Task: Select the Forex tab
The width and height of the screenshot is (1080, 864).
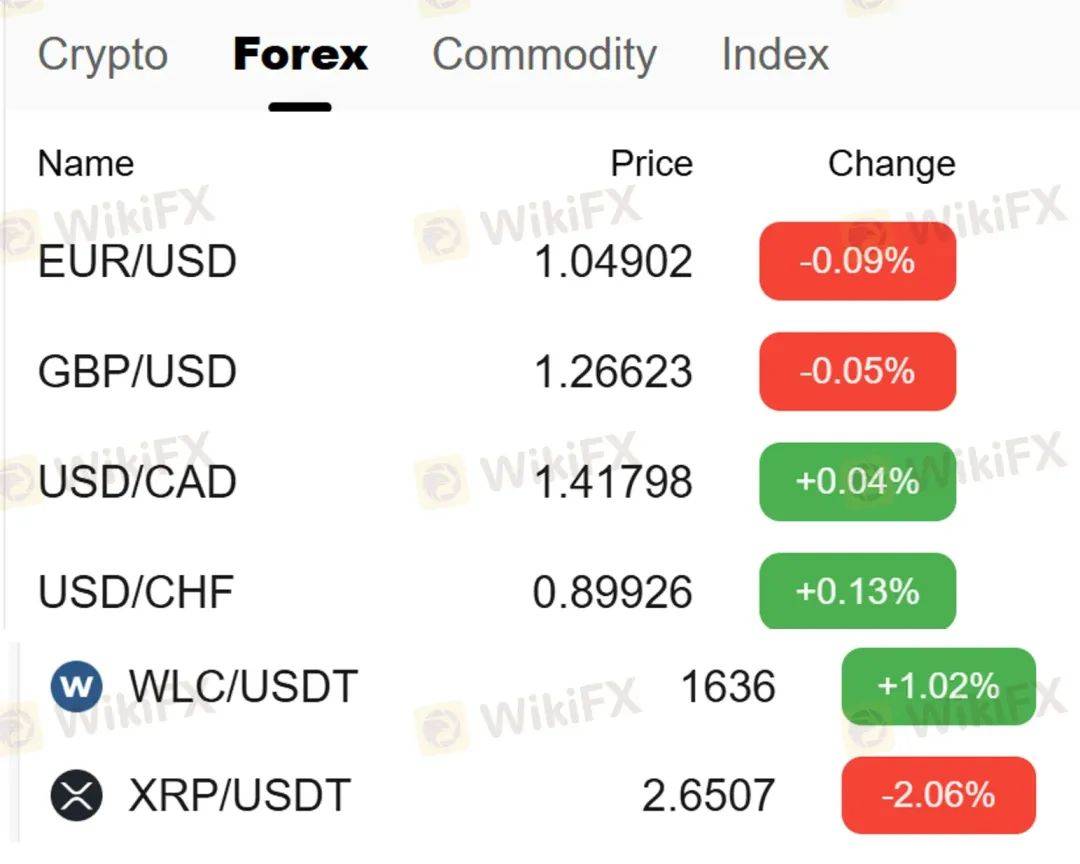Action: [300, 54]
